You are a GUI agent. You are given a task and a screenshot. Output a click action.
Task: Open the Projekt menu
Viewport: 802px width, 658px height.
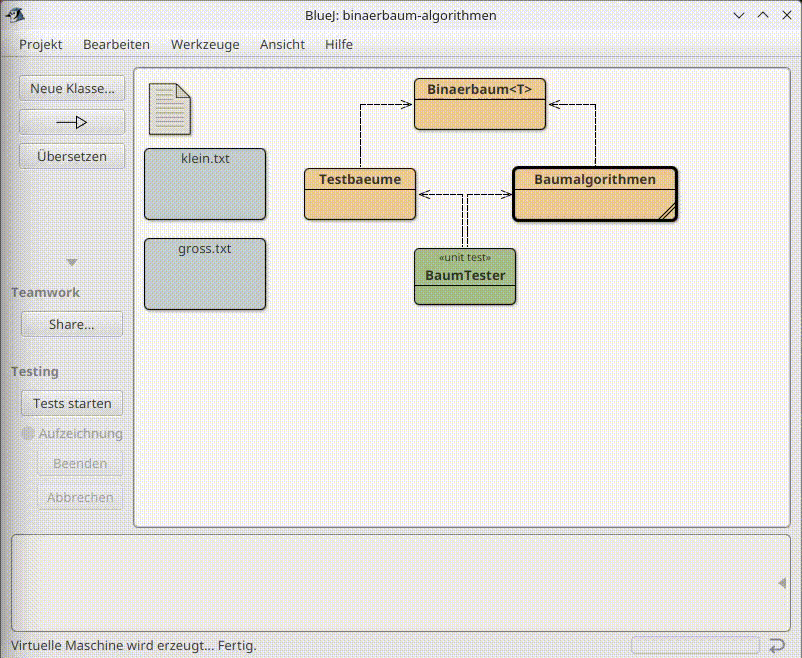click(x=41, y=45)
